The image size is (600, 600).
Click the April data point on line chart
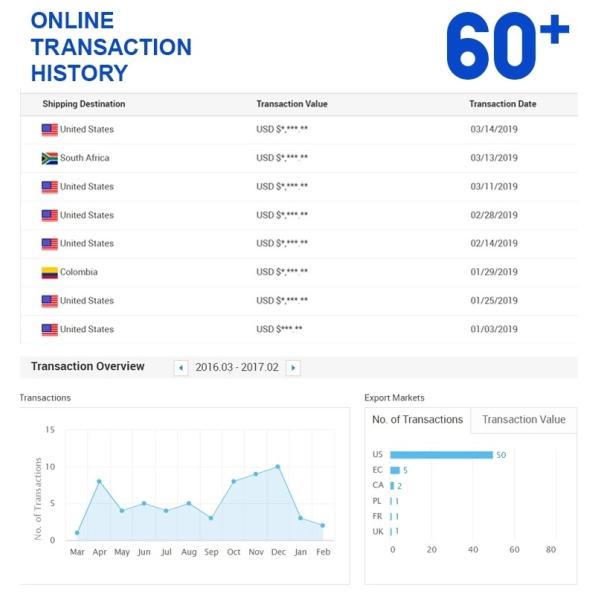click(99, 481)
